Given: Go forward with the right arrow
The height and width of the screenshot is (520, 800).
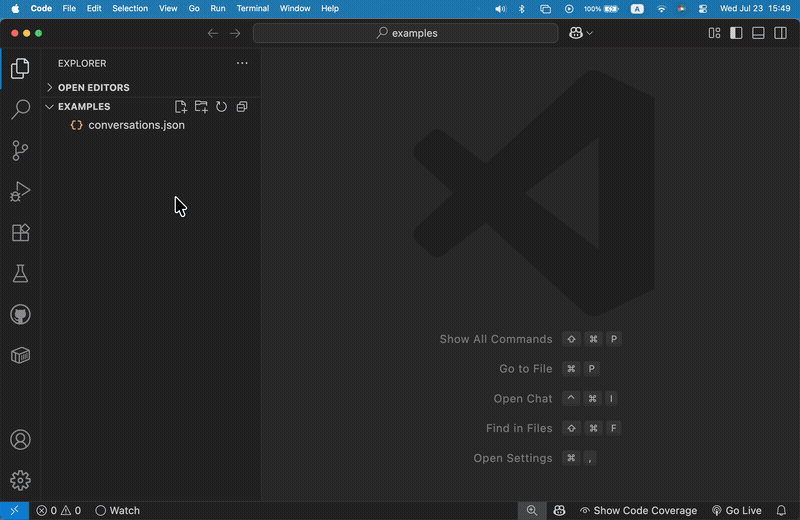Looking at the screenshot, I should (235, 33).
